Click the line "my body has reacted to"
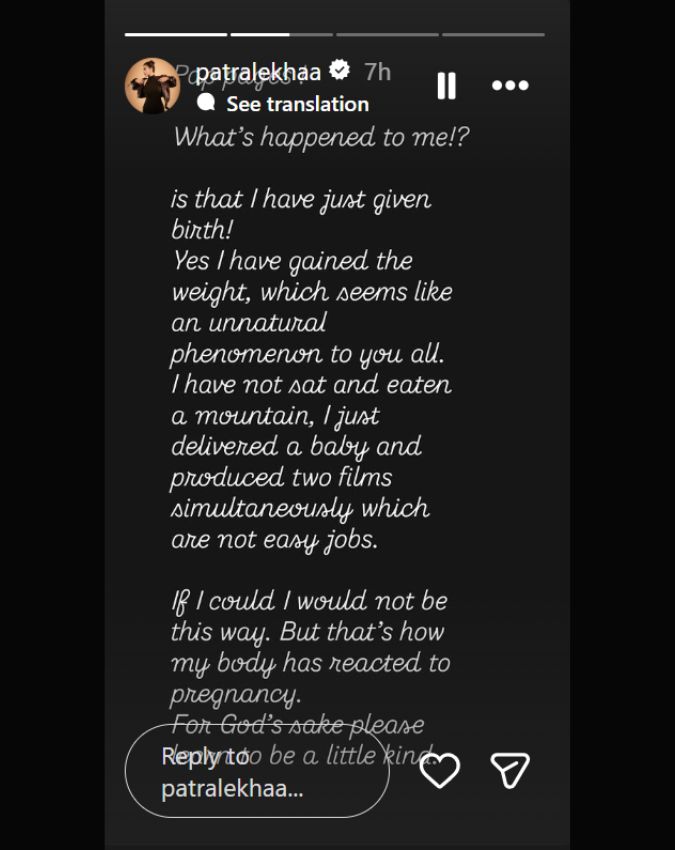The image size is (675, 850). [x=310, y=663]
